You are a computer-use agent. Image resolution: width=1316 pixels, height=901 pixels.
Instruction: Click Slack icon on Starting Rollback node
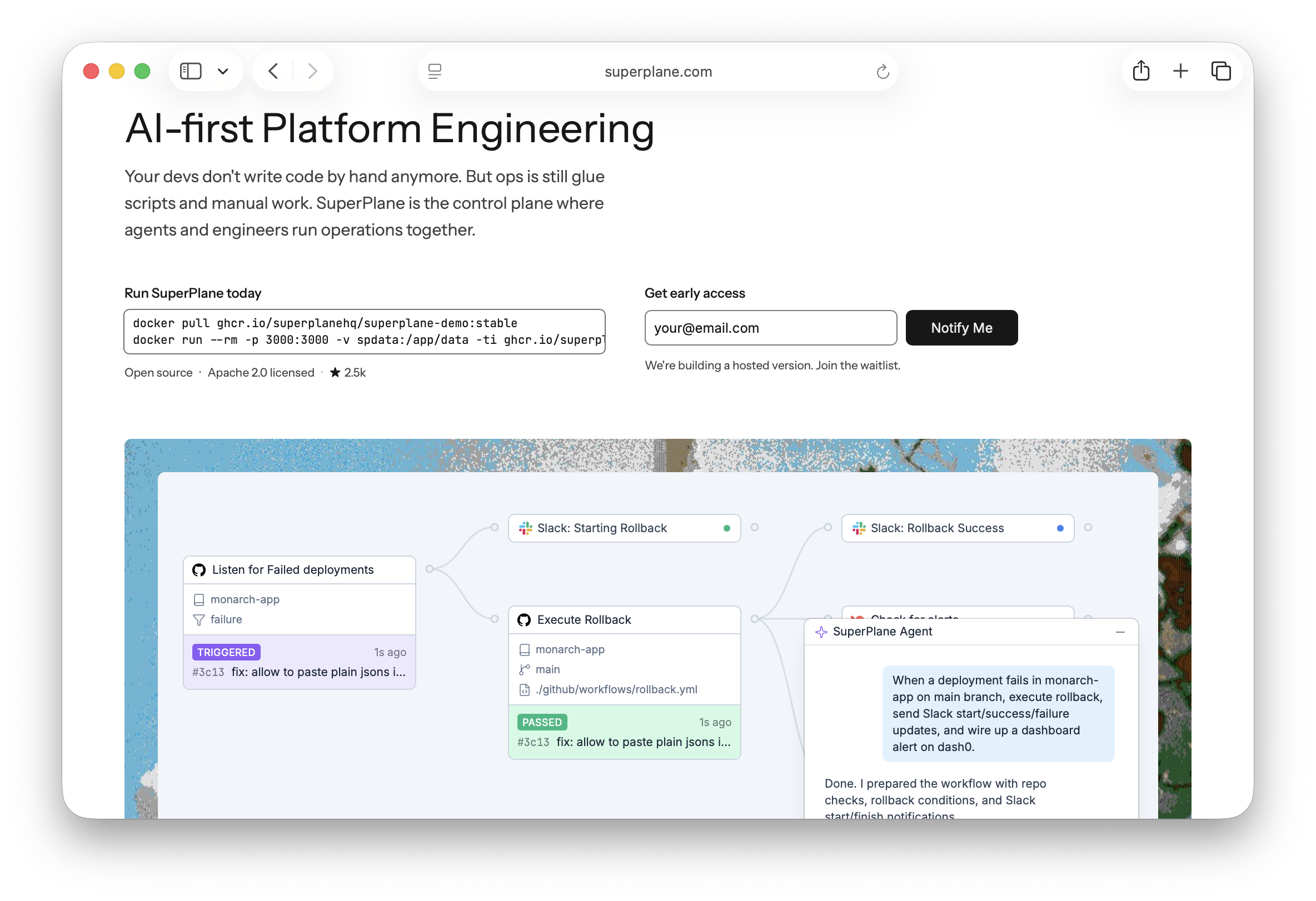(x=526, y=528)
